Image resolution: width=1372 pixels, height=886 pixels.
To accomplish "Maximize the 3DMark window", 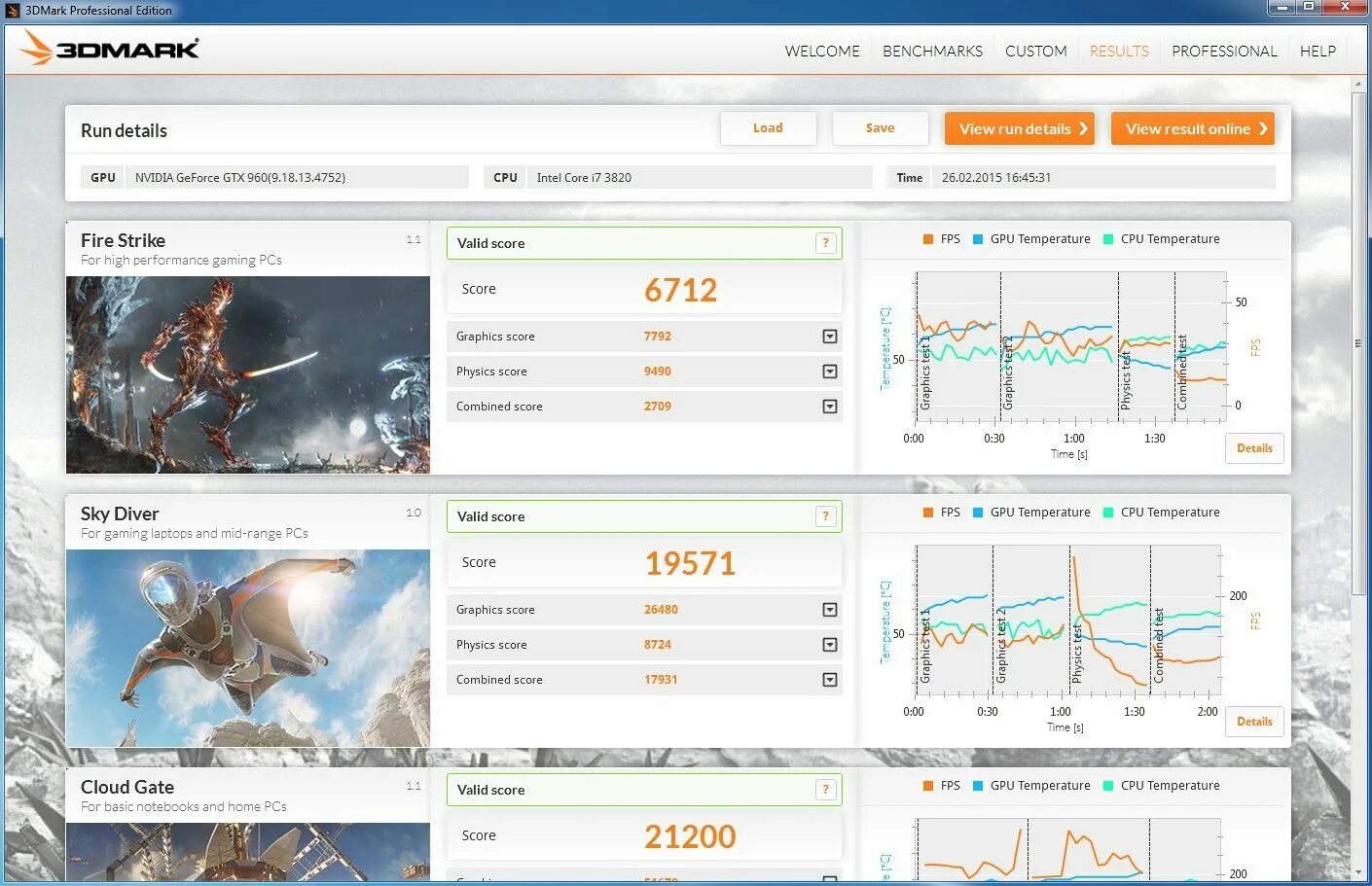I will (1310, 7).
